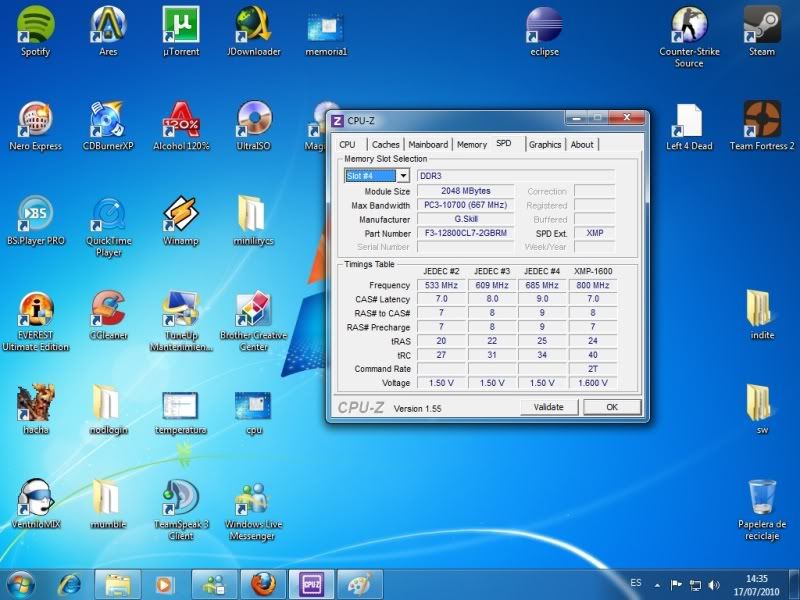The height and width of the screenshot is (600, 800).
Task: Click the 1.600 V voltage cell
Action: click(593, 383)
